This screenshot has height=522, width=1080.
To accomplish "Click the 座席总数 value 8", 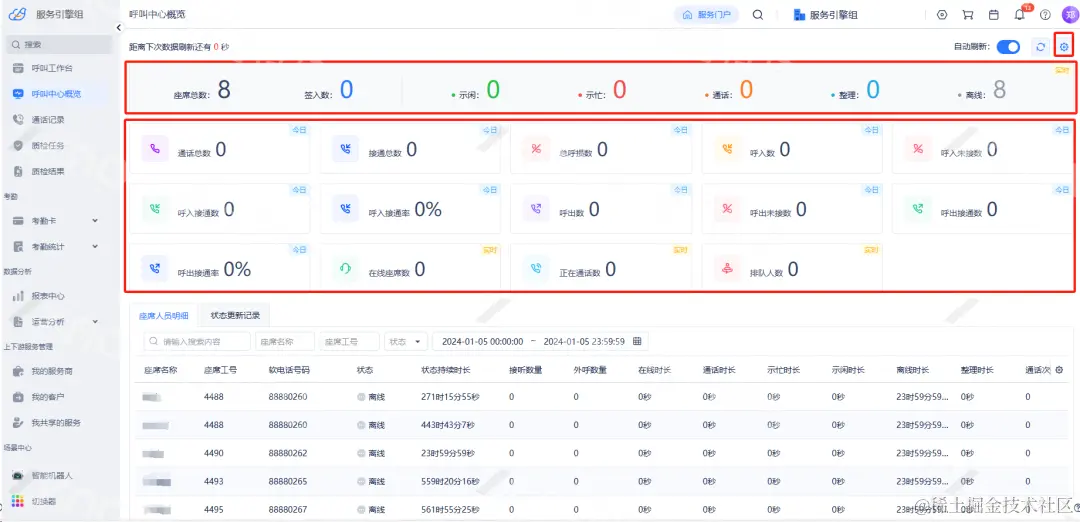I will click(224, 90).
